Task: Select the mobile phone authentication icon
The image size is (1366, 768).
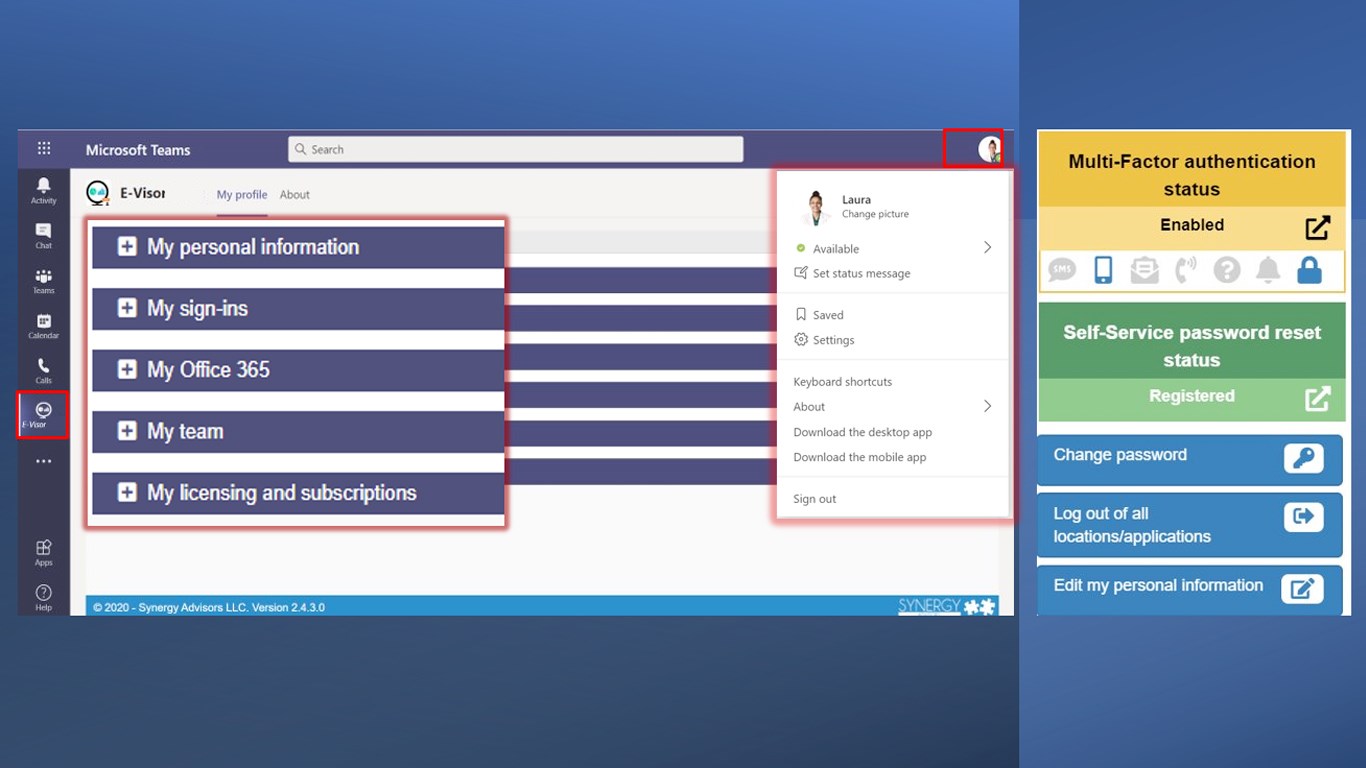Action: [x=1103, y=270]
